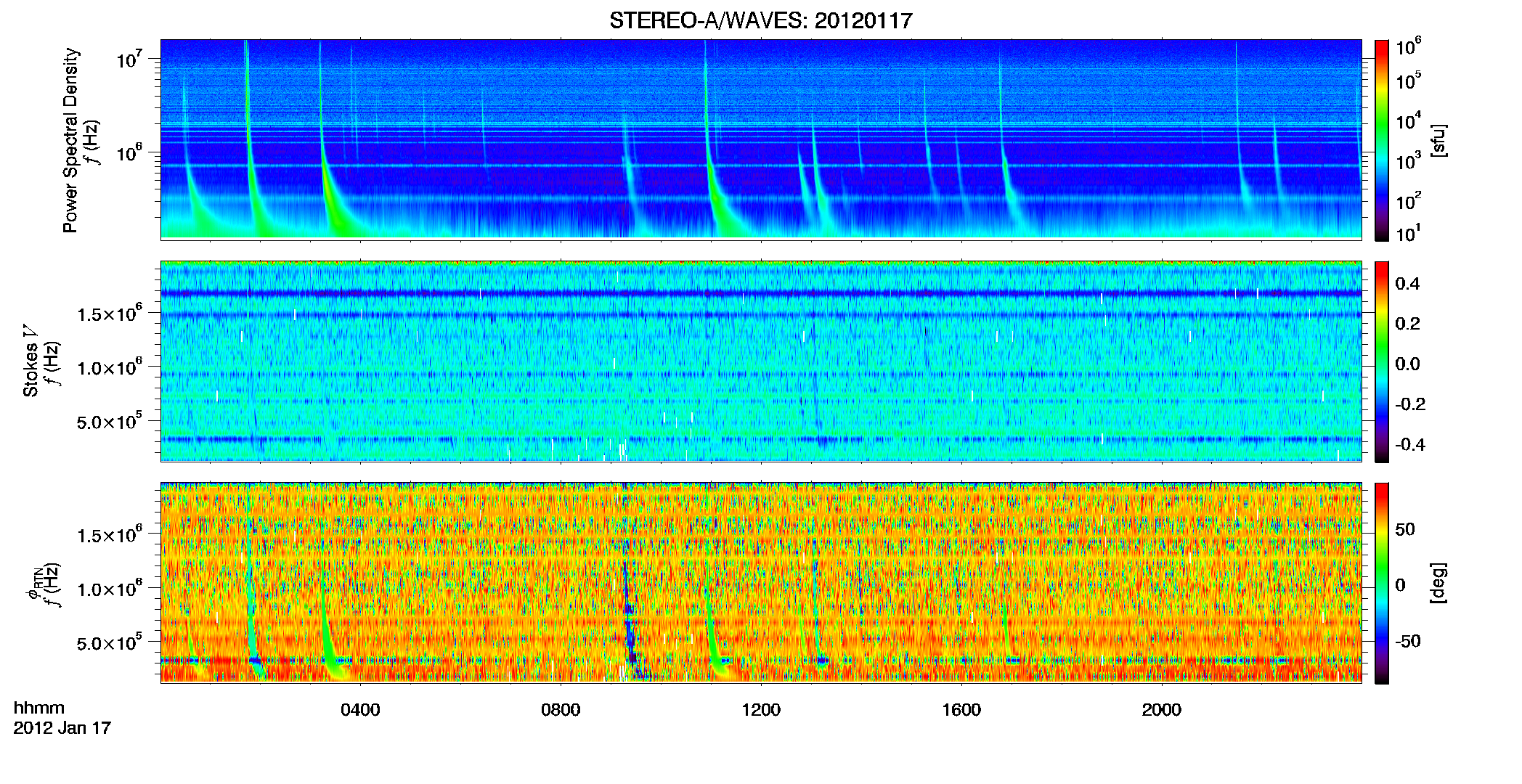Click the 5.0×10^5 tick in phi RTN panel
Screen dimensions: 1522x784
109,642
